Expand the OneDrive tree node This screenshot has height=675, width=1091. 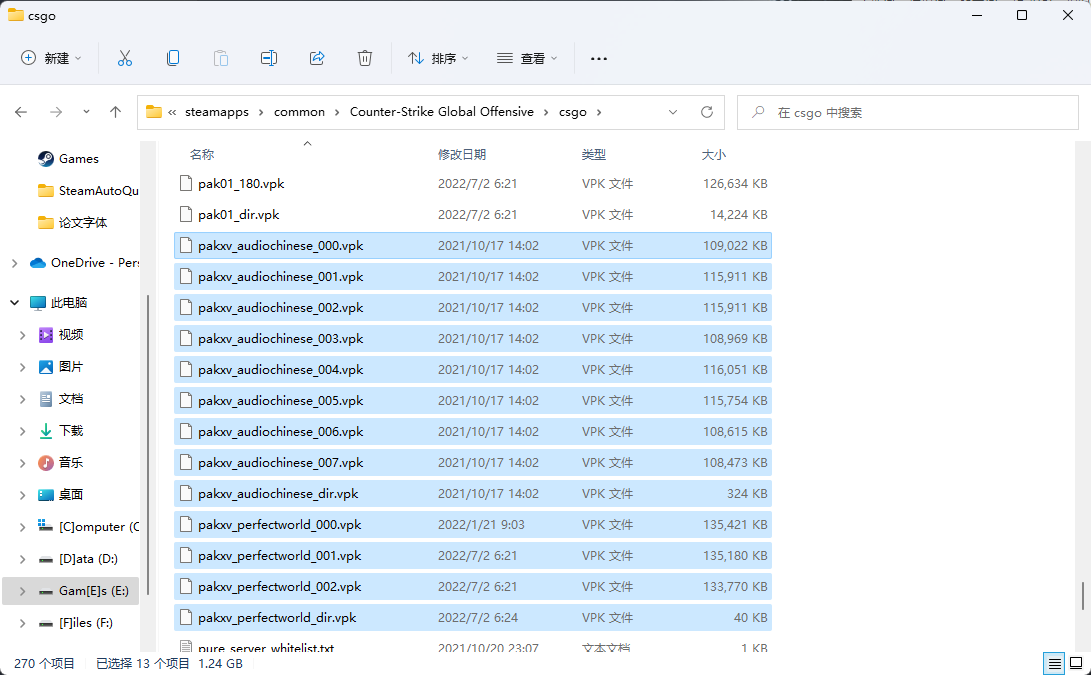[x=14, y=263]
